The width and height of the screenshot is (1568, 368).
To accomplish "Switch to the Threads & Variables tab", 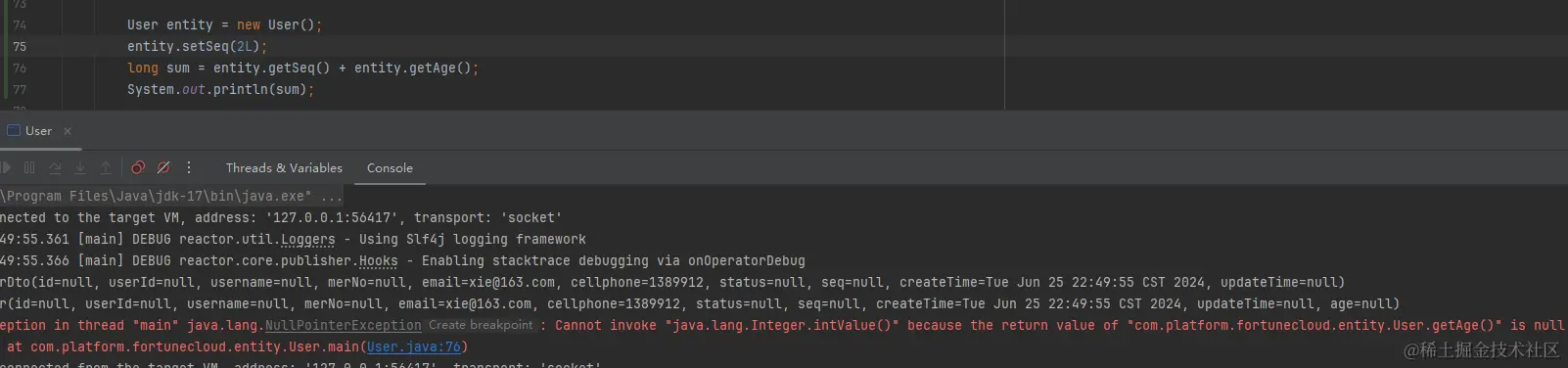I will (x=284, y=168).
